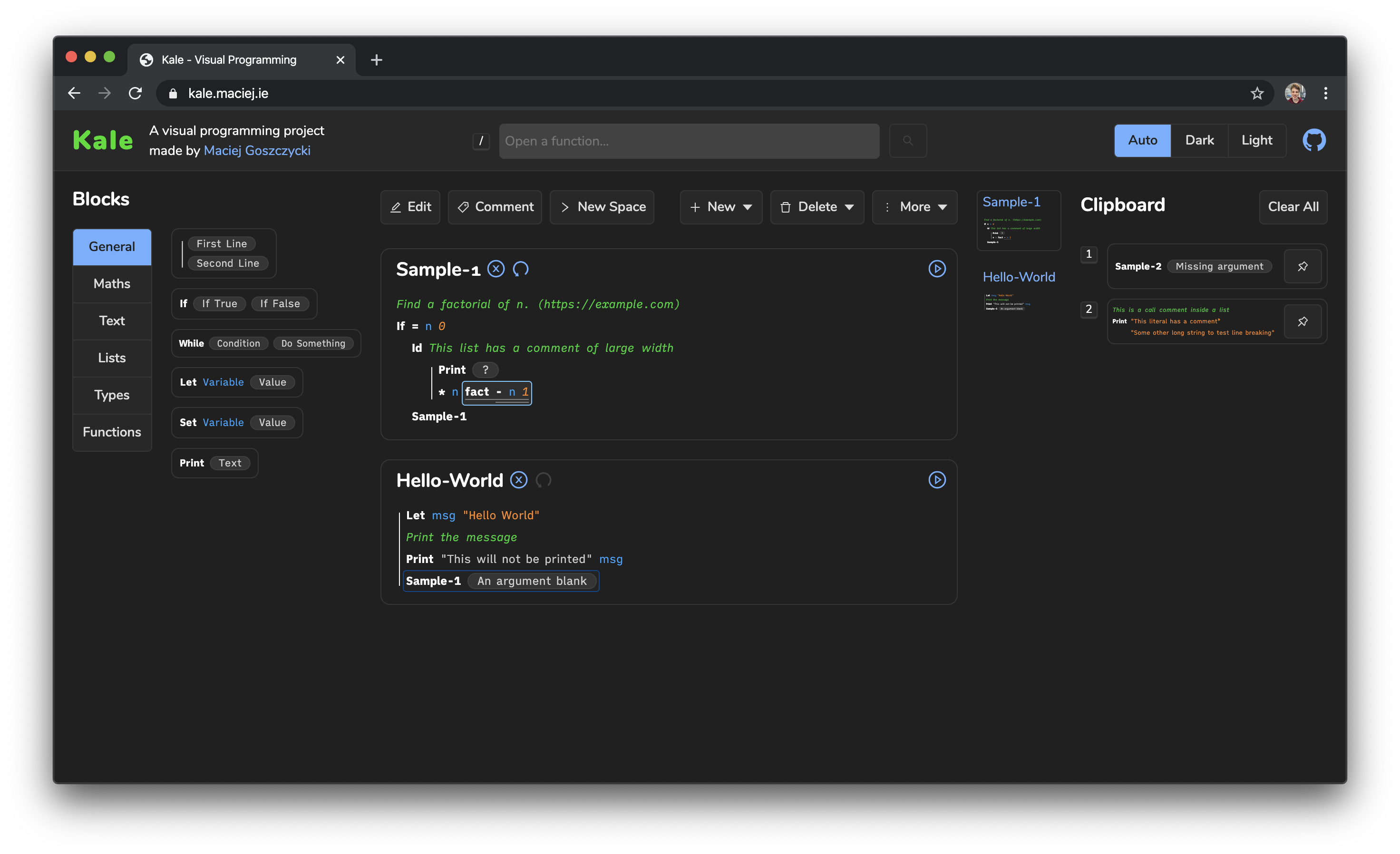Image resolution: width=1400 pixels, height=854 pixels.
Task: Focus the Open a function search field
Action: click(x=689, y=141)
